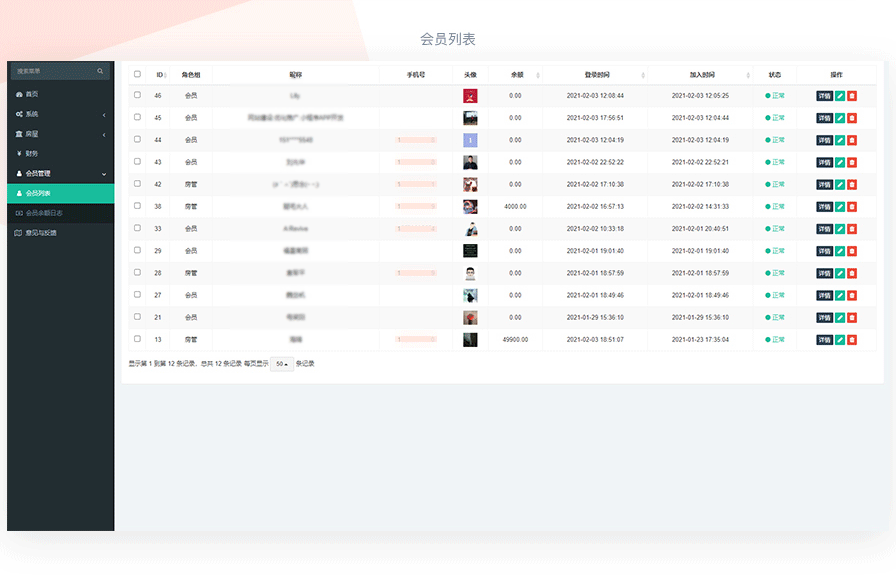Check the checkbox for row ID 33

137,228
